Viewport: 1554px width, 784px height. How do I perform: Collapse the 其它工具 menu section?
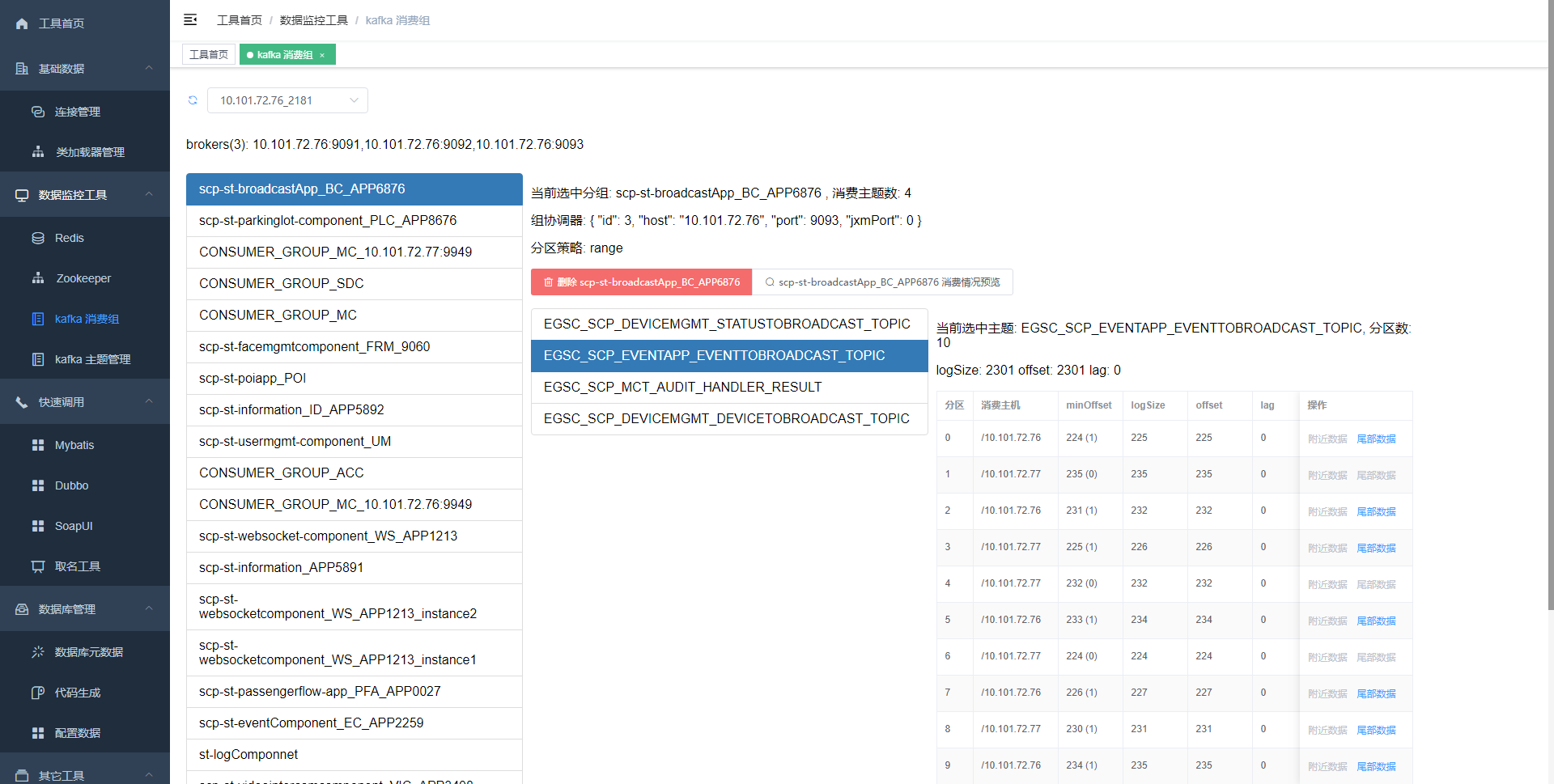(149, 775)
